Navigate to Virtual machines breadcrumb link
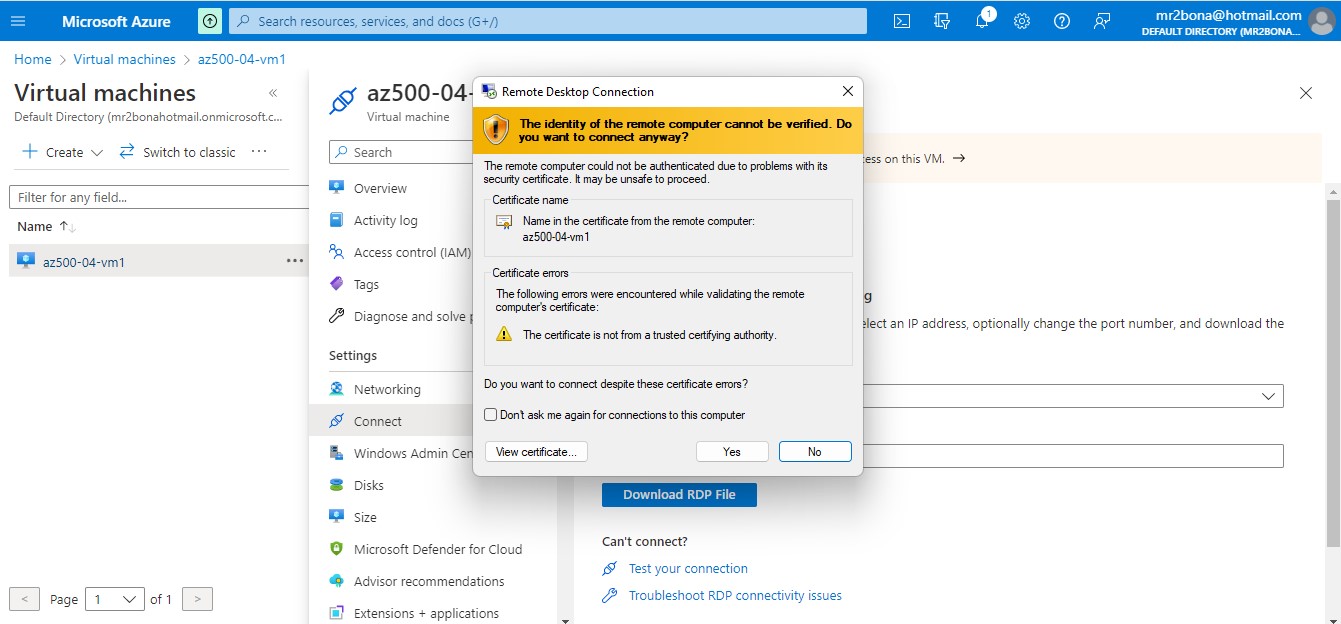Viewport: 1341px width, 624px height. tap(124, 59)
